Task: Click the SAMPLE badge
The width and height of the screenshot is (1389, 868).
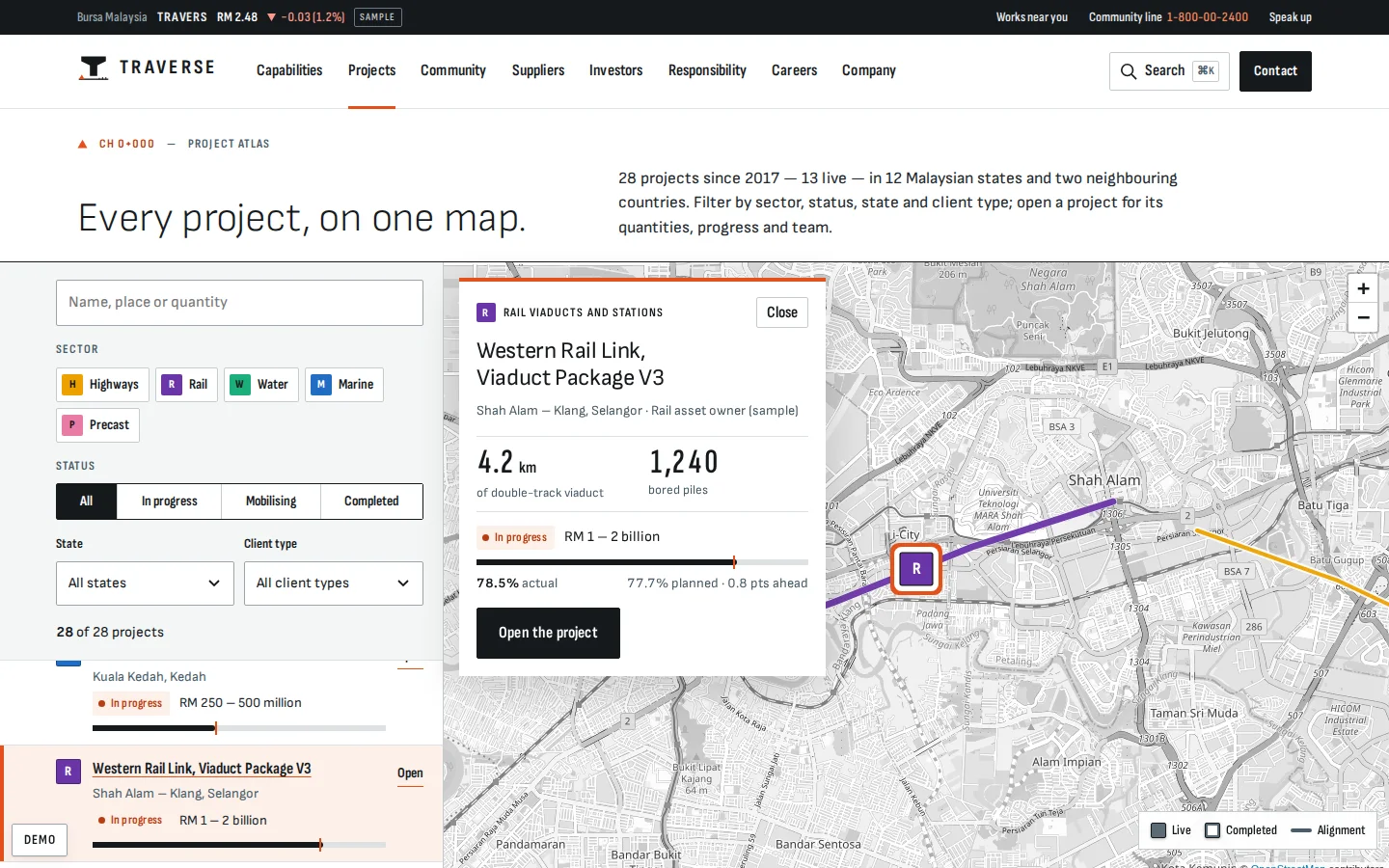Action: pyautogui.click(x=377, y=17)
